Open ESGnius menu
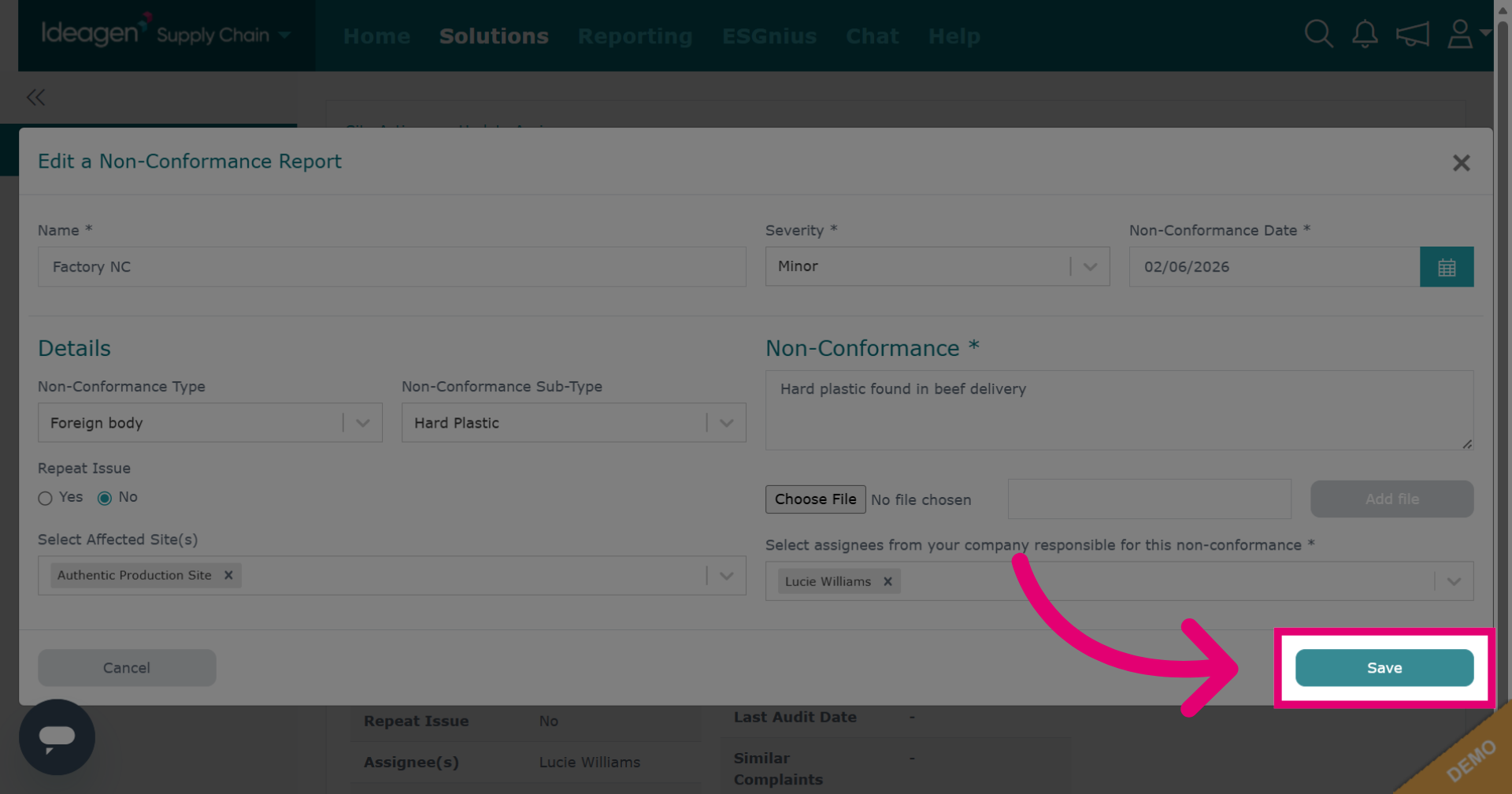 [769, 36]
